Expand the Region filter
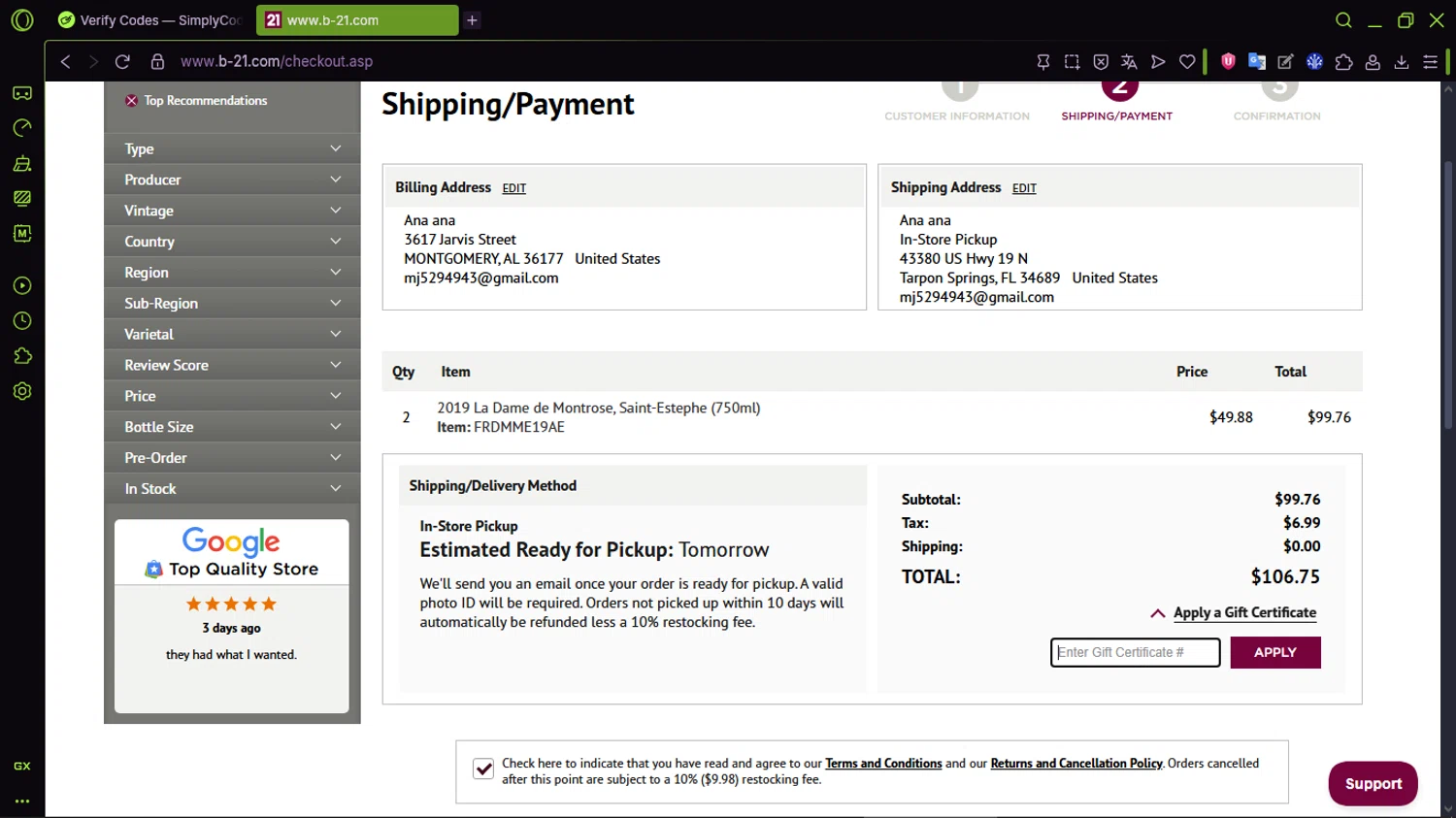 232,273
